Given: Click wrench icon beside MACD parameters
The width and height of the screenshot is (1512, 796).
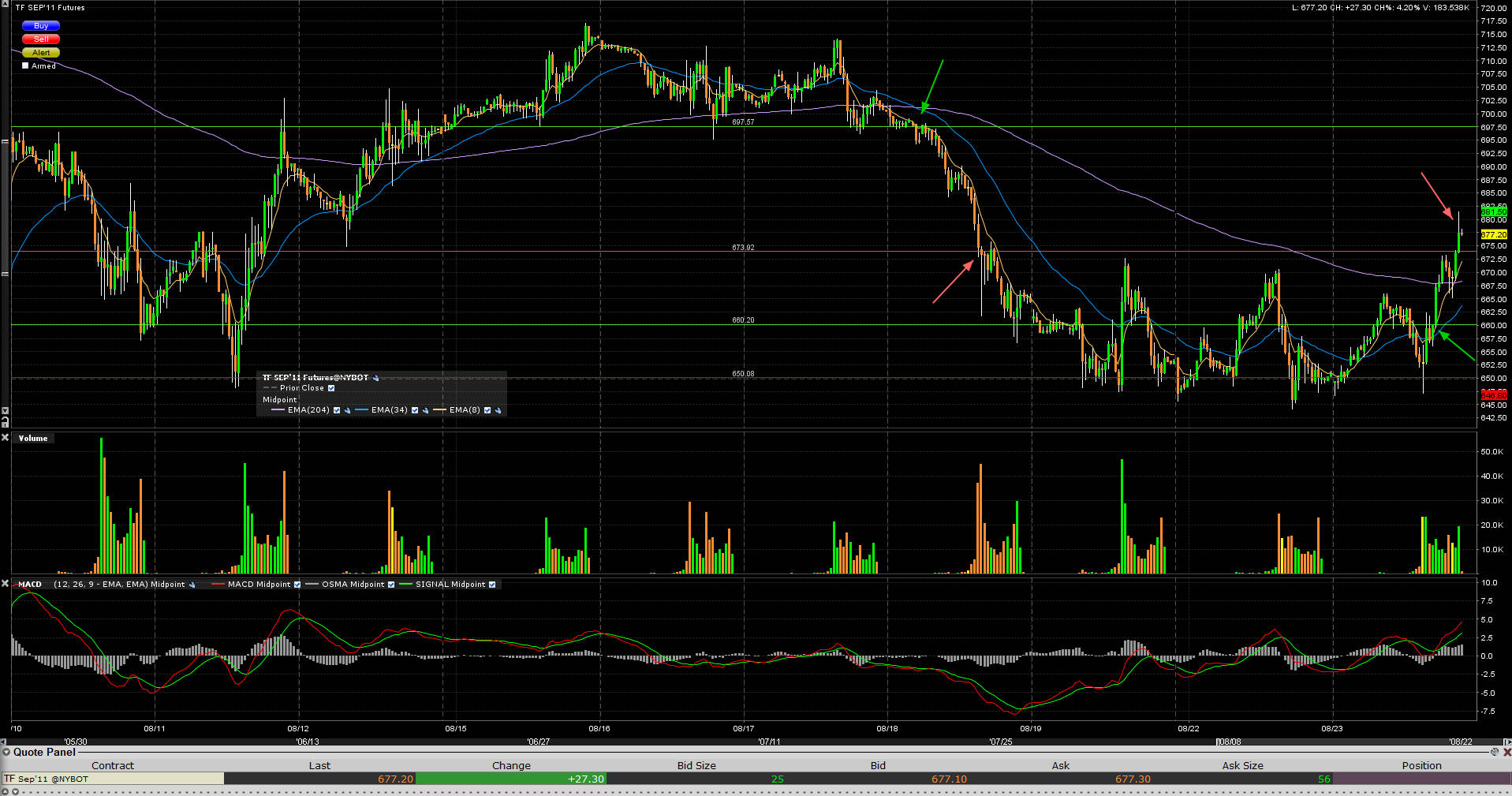Looking at the screenshot, I should click(192, 585).
